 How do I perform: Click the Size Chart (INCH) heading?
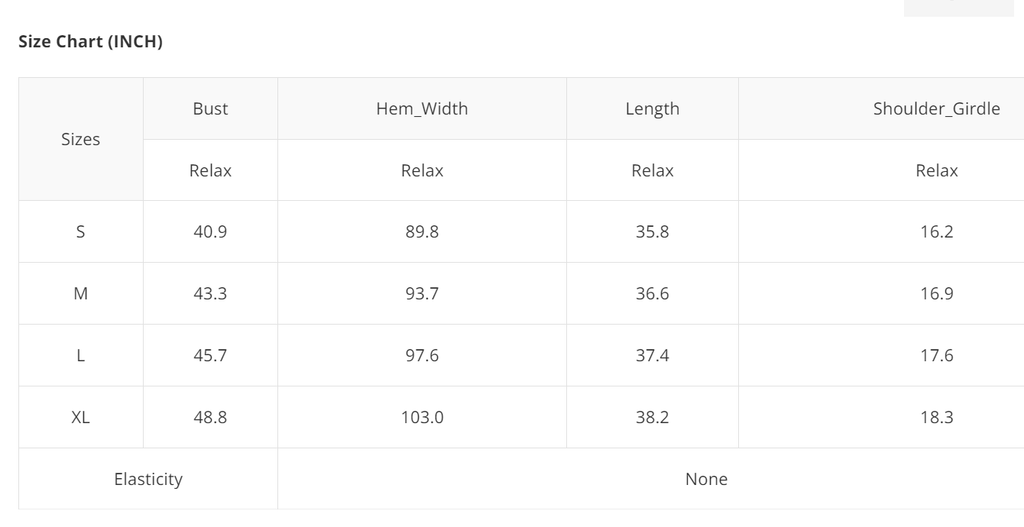click(91, 42)
